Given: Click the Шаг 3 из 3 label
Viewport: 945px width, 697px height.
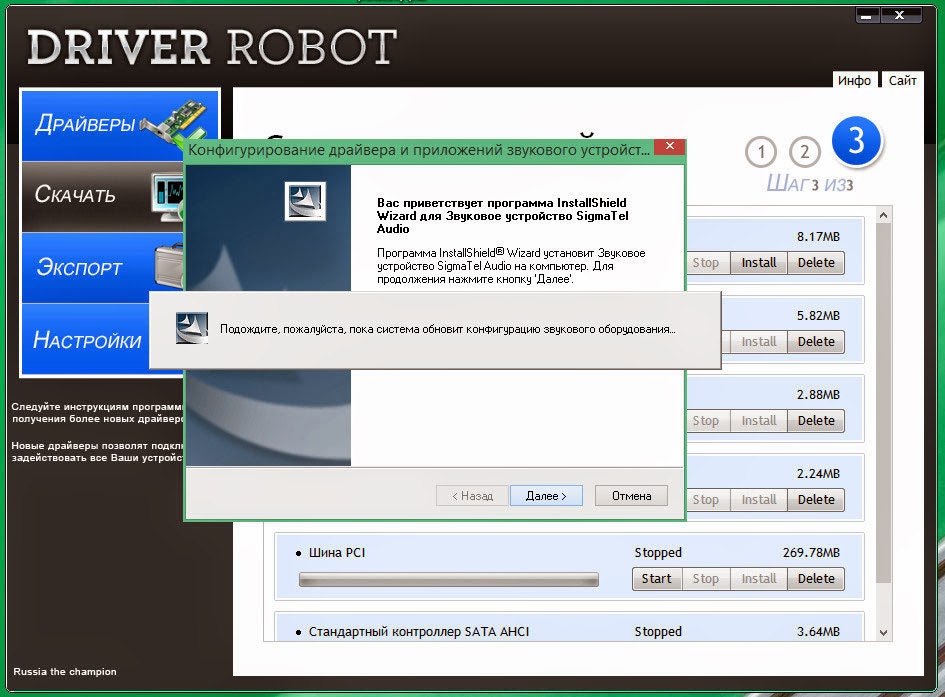Looking at the screenshot, I should [809, 183].
